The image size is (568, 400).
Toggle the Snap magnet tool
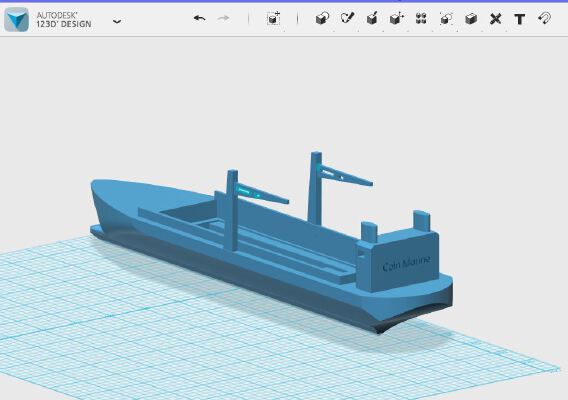544,18
